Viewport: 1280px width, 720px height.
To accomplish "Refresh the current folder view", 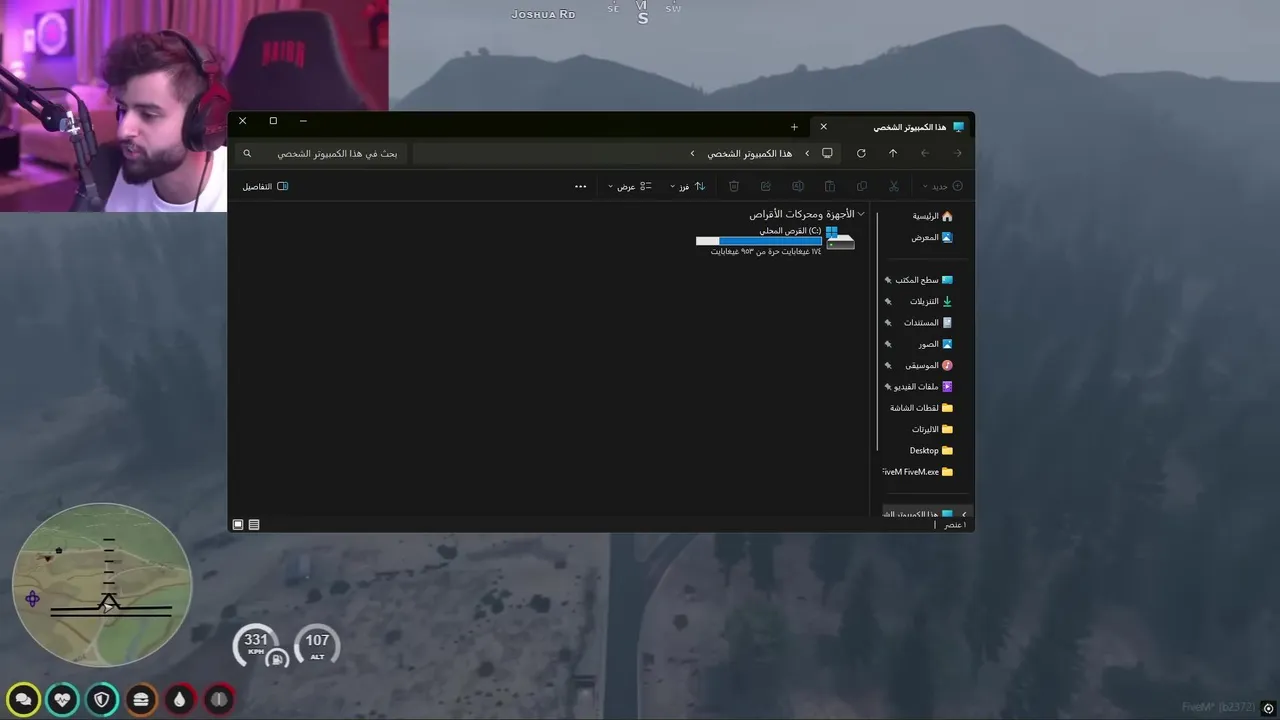I will point(861,153).
